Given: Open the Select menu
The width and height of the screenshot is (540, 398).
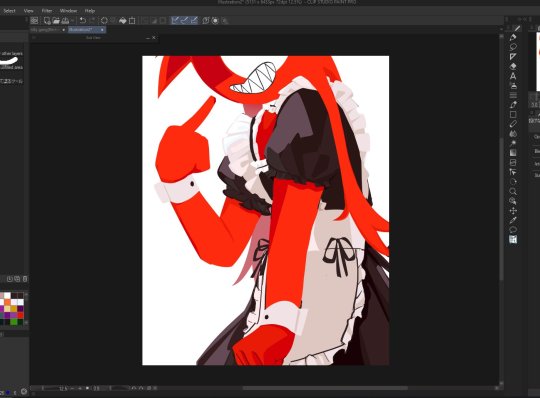Looking at the screenshot, I should [x=9, y=11].
